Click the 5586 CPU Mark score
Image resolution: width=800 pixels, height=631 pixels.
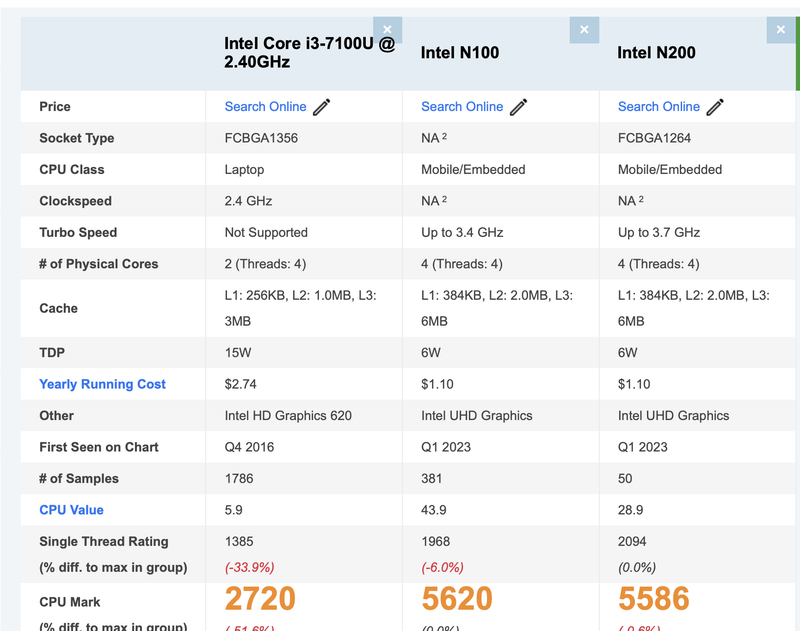coord(654,599)
